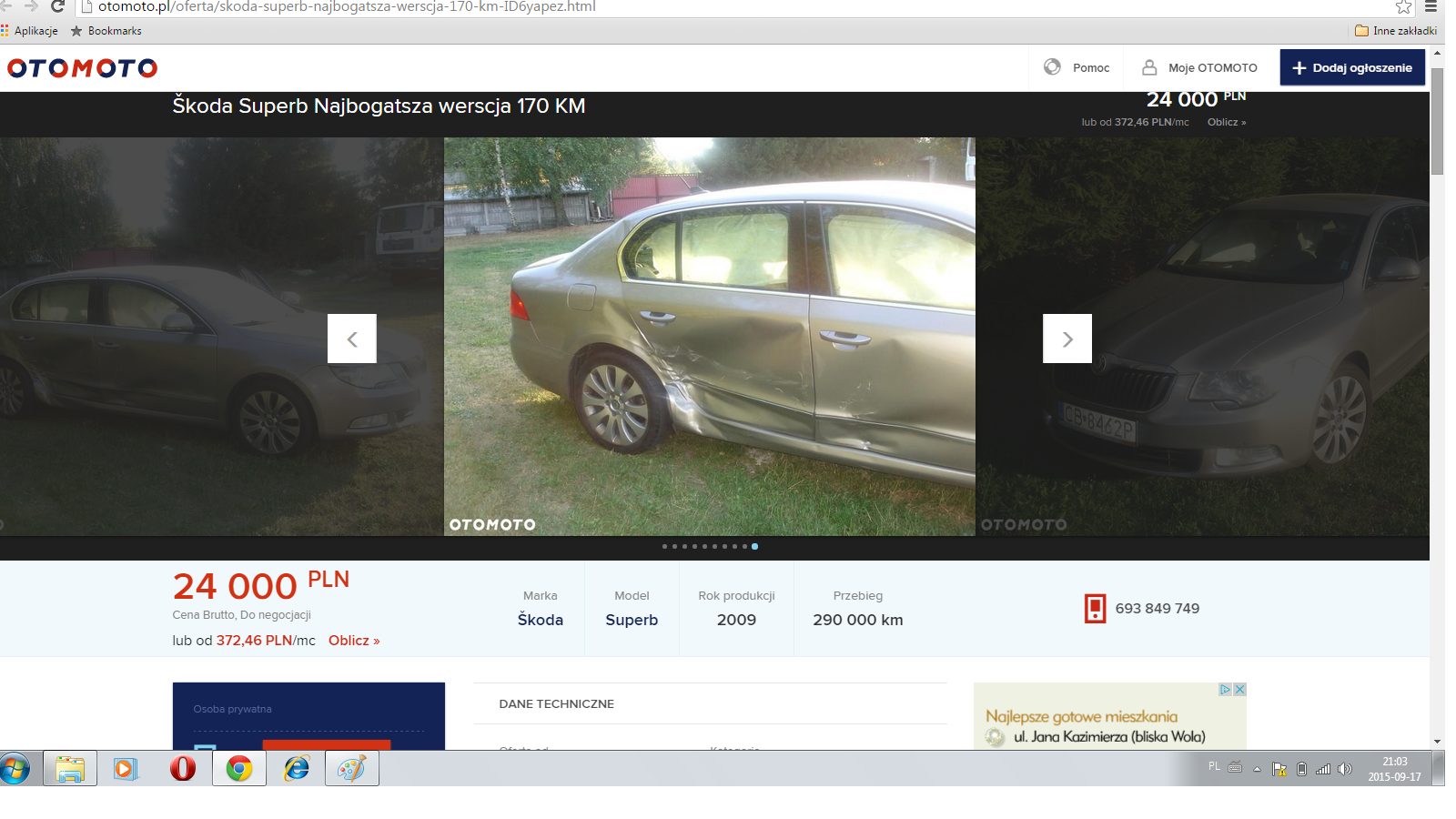The image size is (1456, 819).
Task: Open the Bookmarks folder in bookmarks bar
Action: [x=106, y=31]
